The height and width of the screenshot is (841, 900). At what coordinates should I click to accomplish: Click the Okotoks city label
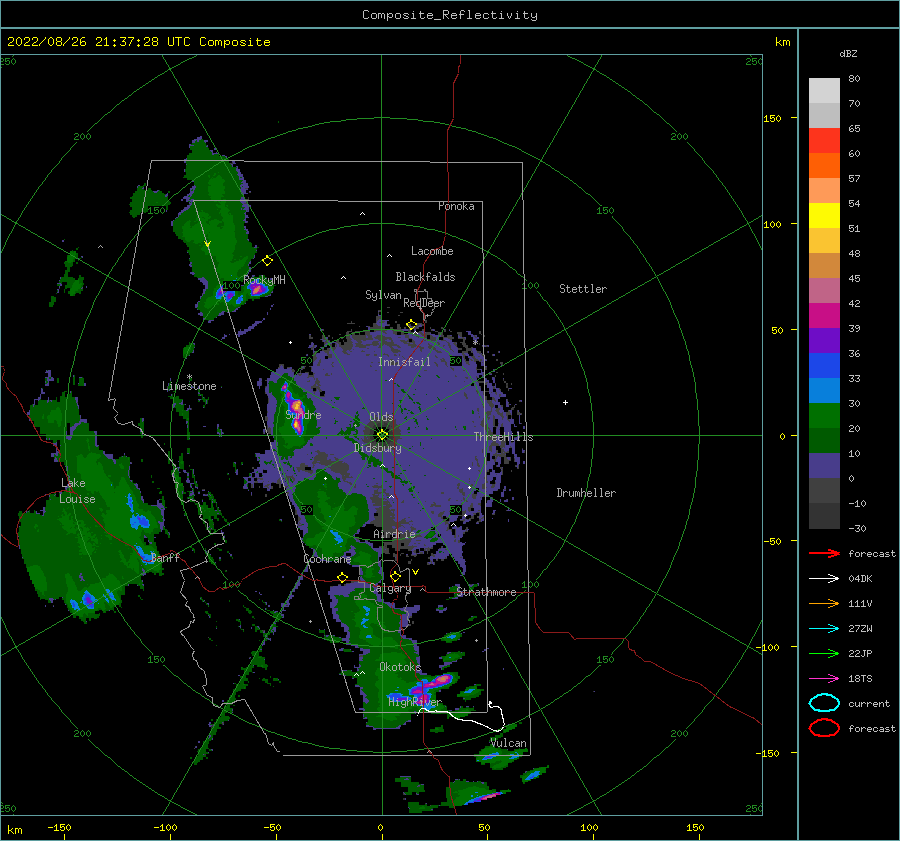click(400, 667)
